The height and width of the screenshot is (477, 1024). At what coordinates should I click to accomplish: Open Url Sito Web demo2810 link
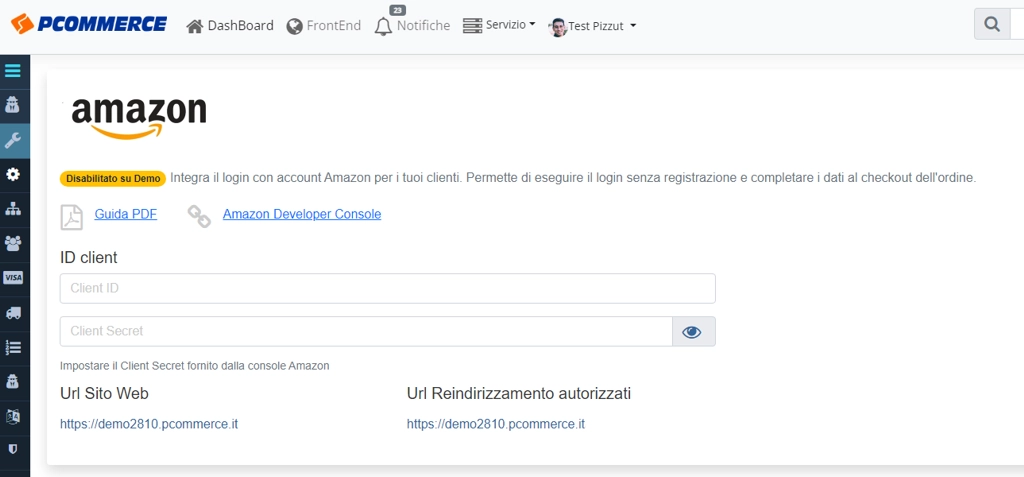pos(149,424)
